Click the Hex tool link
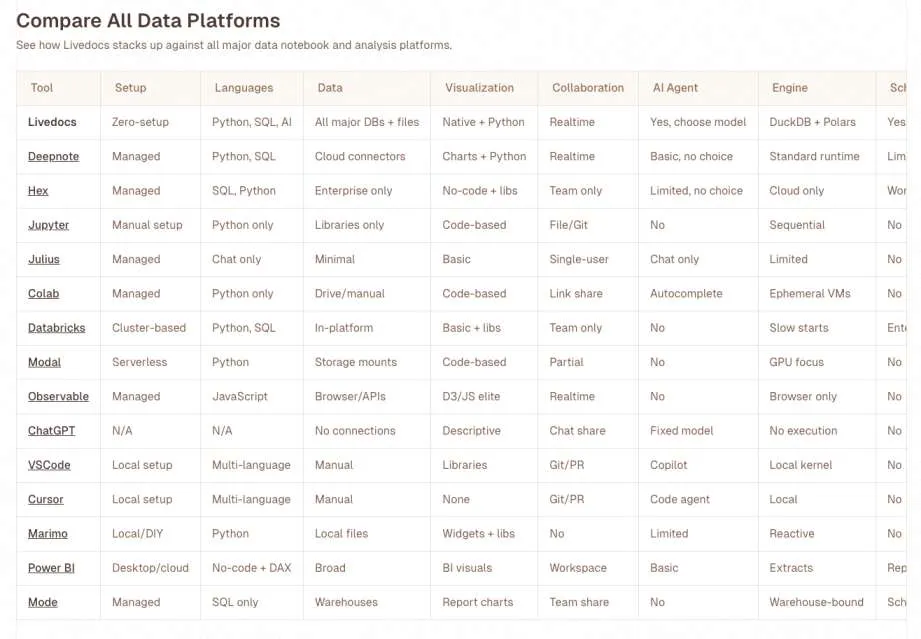 click(38, 191)
